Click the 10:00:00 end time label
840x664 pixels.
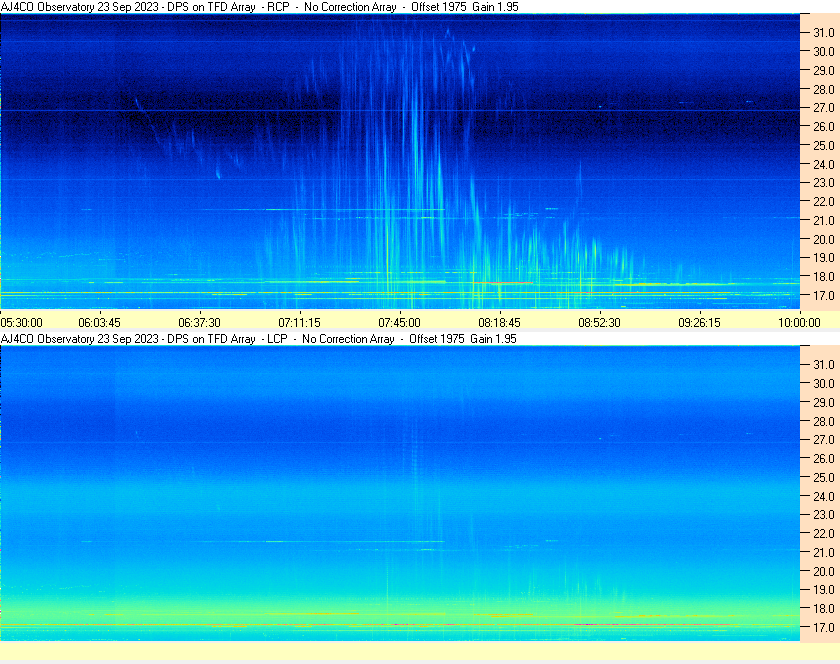[x=799, y=323]
